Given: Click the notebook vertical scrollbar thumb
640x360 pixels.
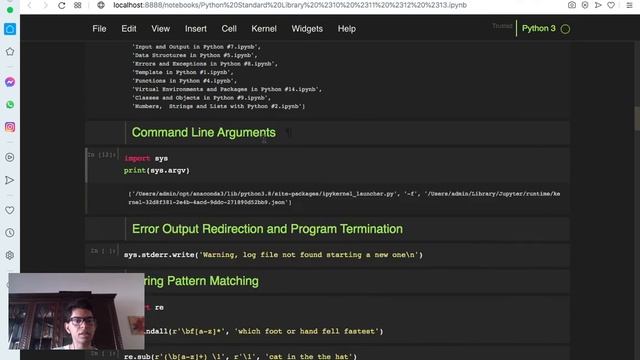Looking at the screenshot, I should 637,118.
